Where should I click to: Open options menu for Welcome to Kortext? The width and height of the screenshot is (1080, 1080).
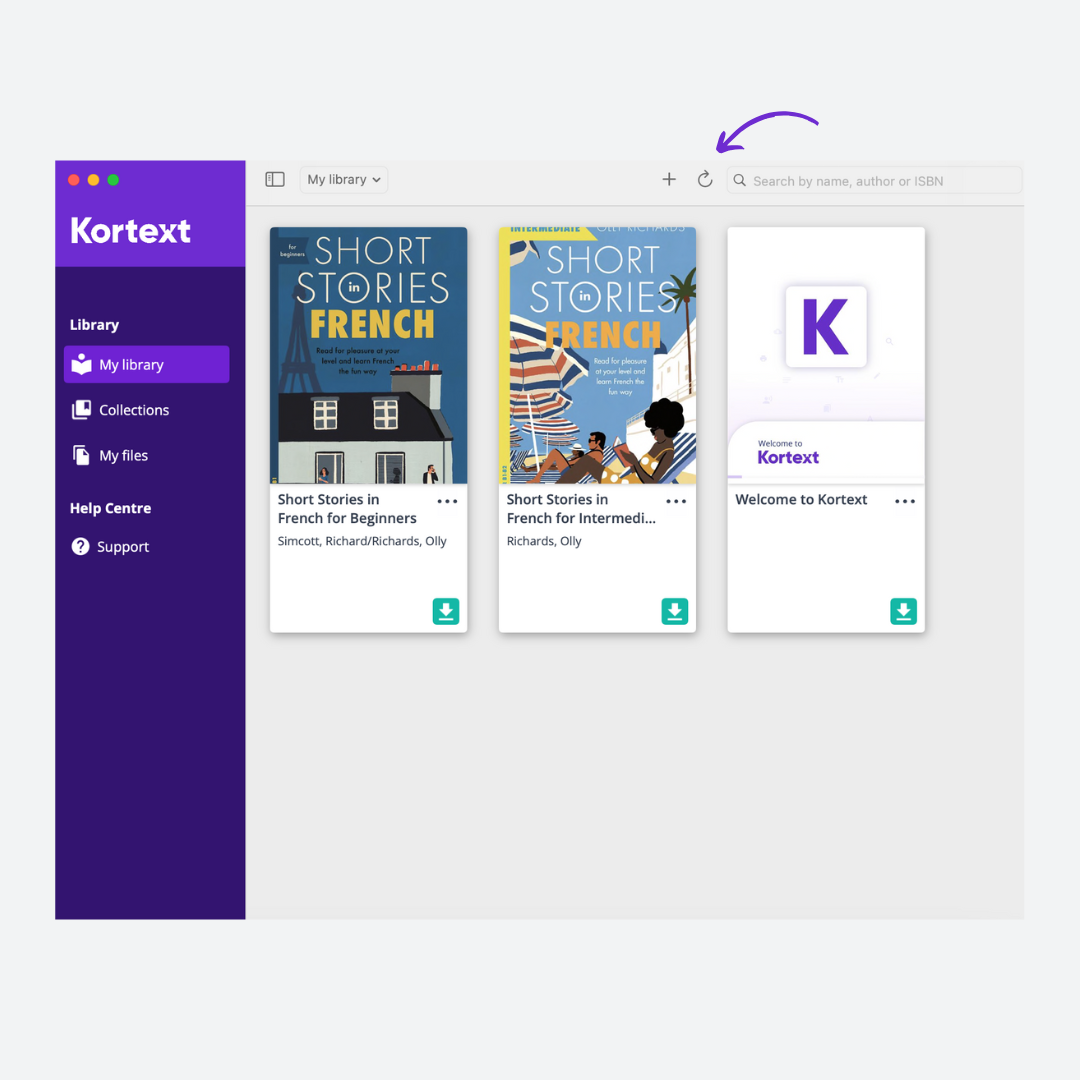(905, 501)
